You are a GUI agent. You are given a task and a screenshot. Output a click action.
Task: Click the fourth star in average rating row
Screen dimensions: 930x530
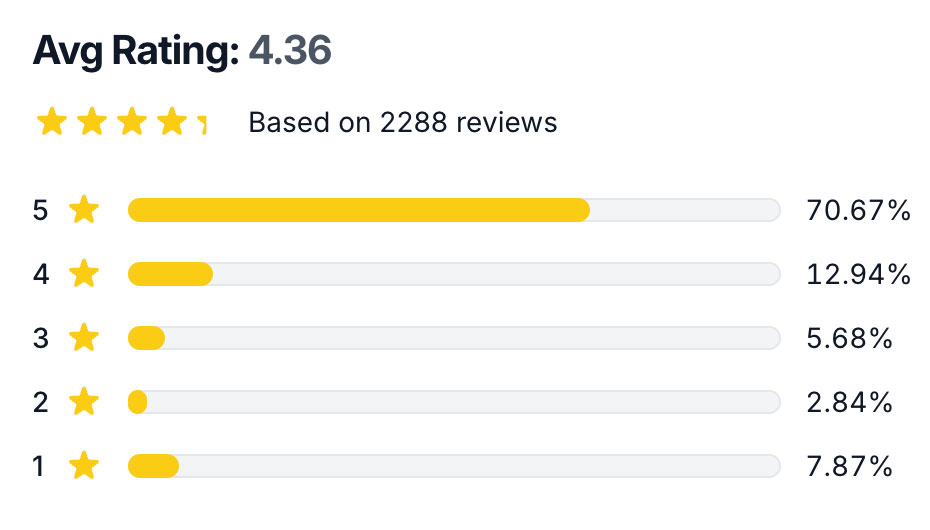click(171, 122)
